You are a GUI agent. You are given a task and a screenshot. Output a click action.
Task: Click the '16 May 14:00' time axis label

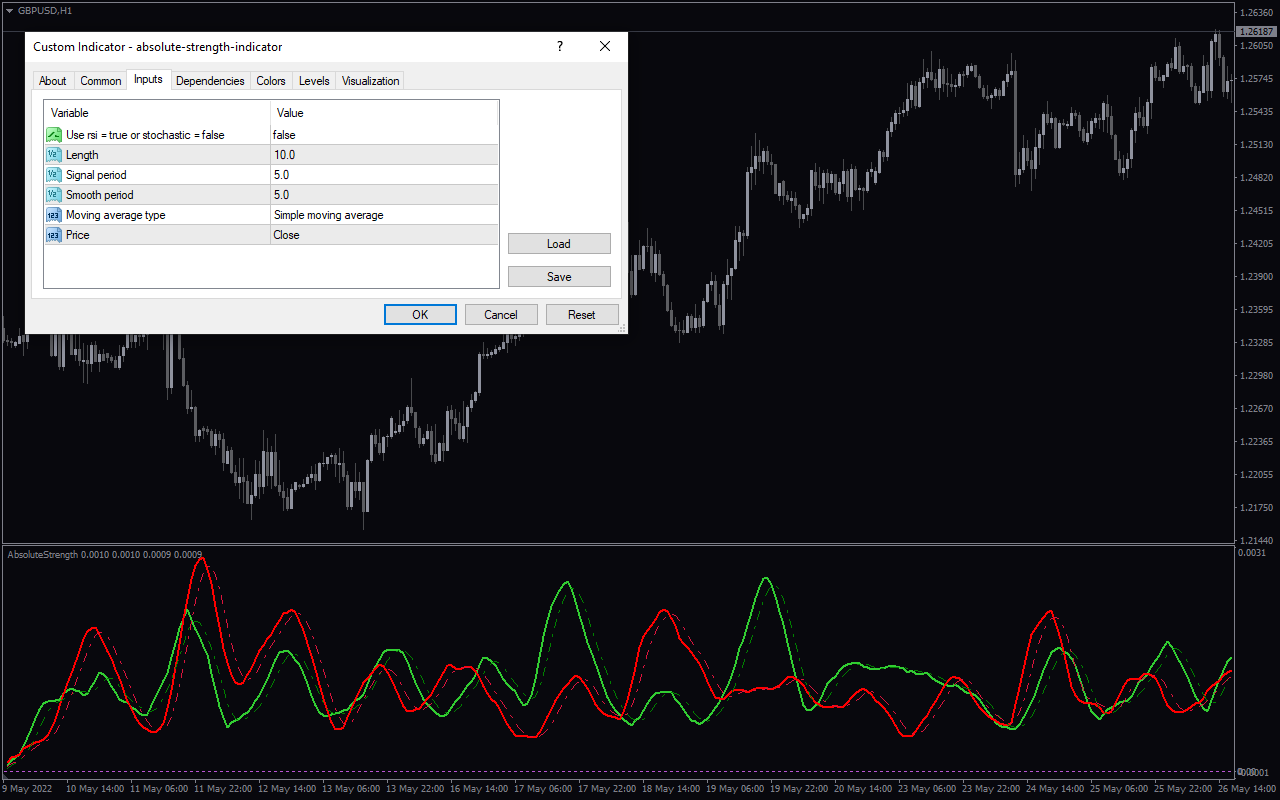478,789
